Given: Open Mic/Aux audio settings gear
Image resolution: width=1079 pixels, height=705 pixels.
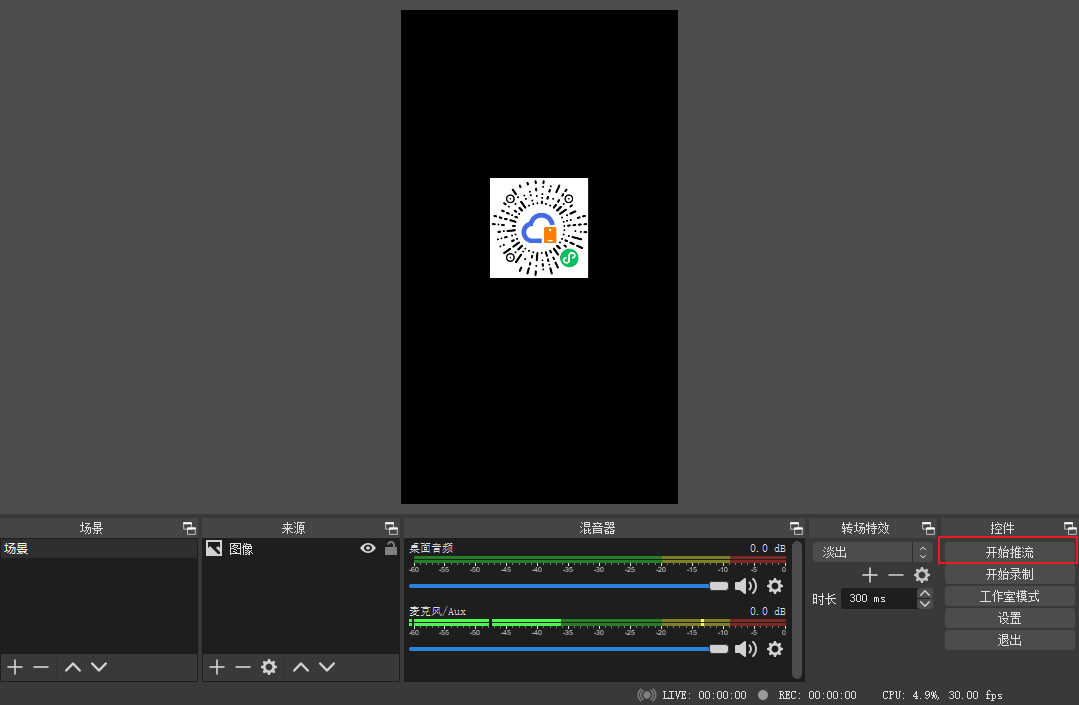Looking at the screenshot, I should pyautogui.click(x=774, y=649).
